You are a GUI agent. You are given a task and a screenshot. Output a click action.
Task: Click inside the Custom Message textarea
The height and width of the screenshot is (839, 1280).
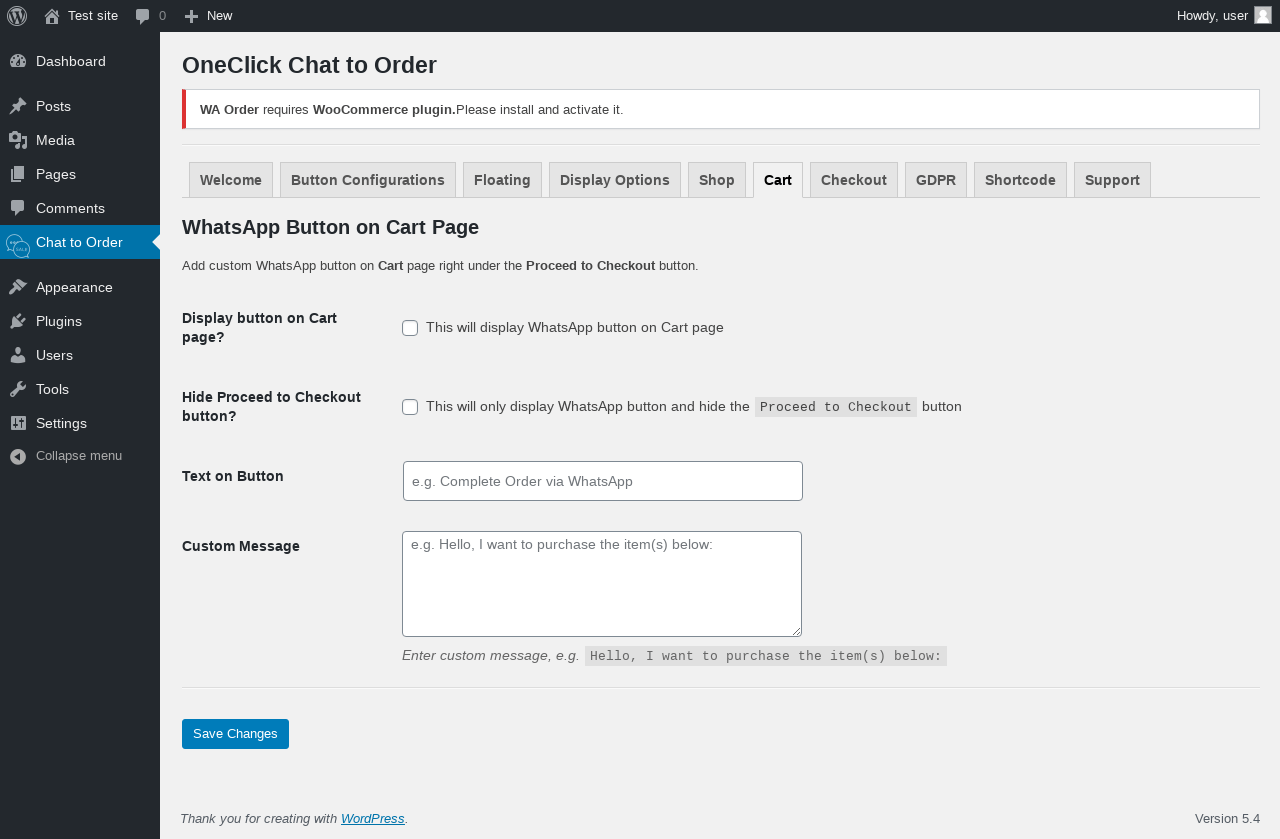tap(602, 584)
